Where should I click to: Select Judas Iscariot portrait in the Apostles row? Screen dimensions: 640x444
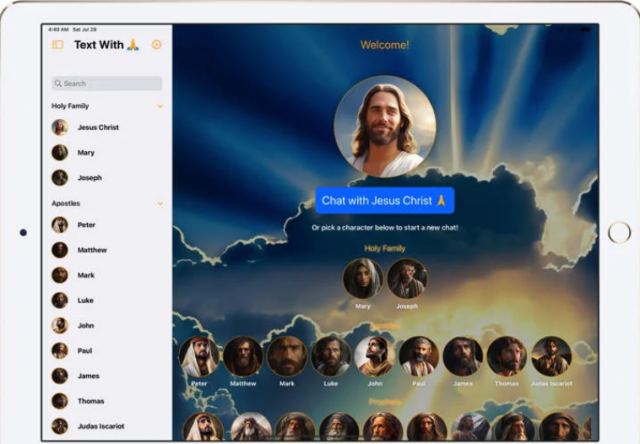coord(551,356)
